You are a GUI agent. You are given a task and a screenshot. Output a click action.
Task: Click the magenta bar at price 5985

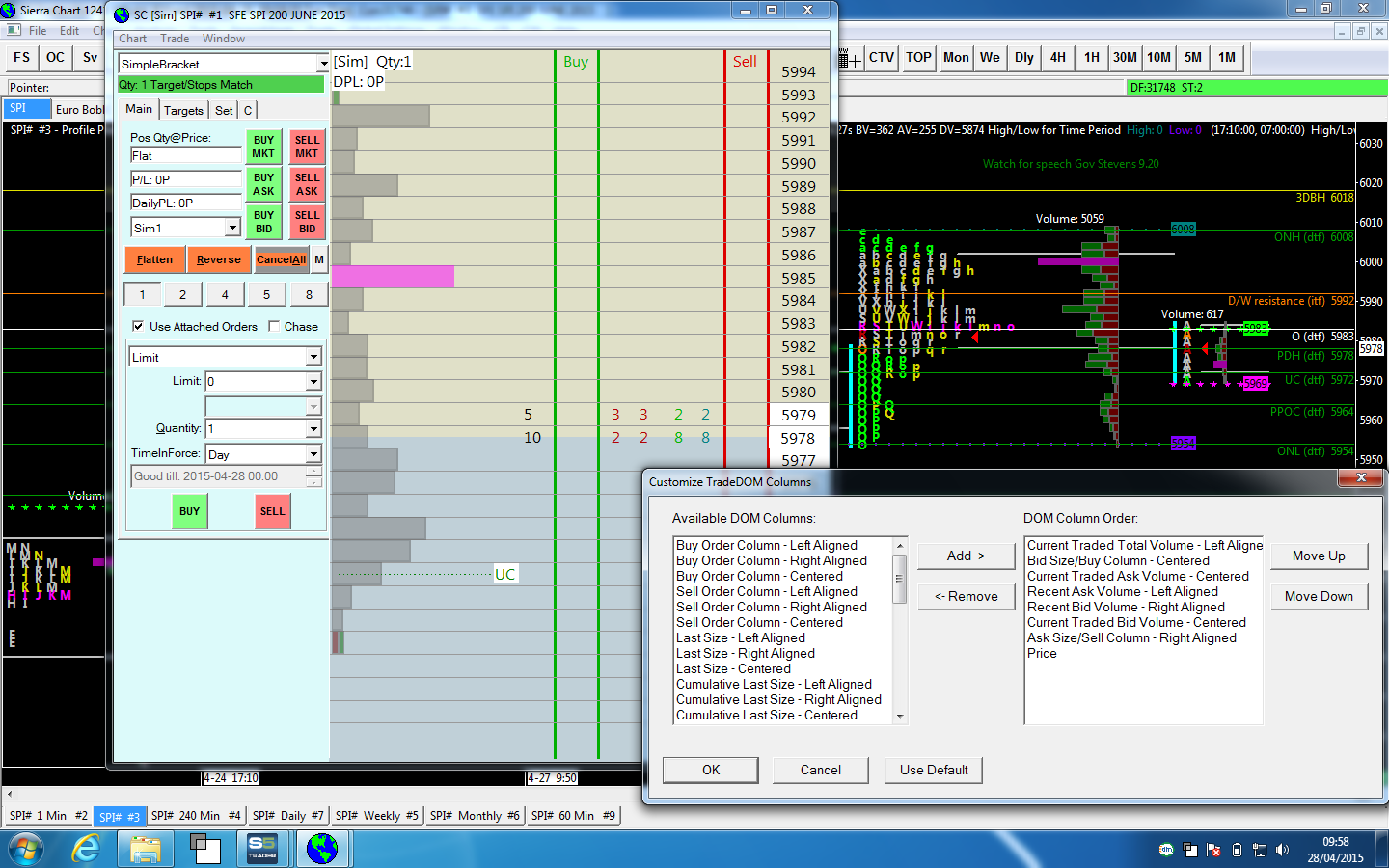(x=393, y=278)
